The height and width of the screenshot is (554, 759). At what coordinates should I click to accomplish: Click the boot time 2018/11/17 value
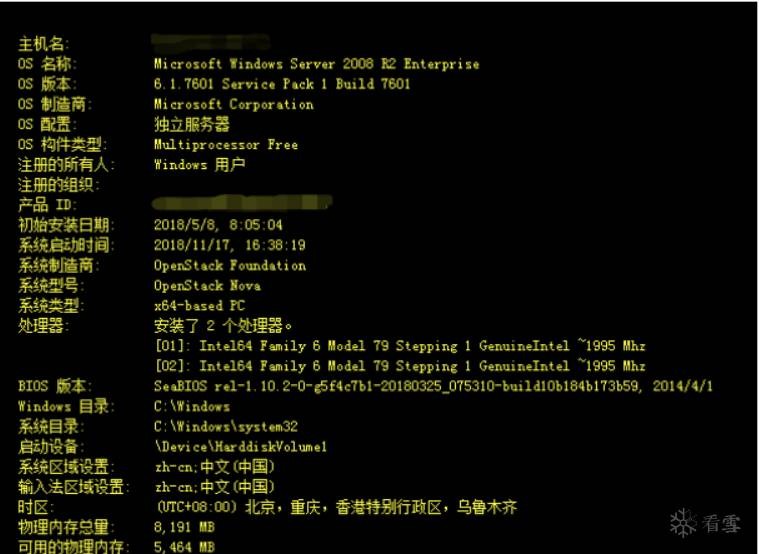tap(229, 245)
